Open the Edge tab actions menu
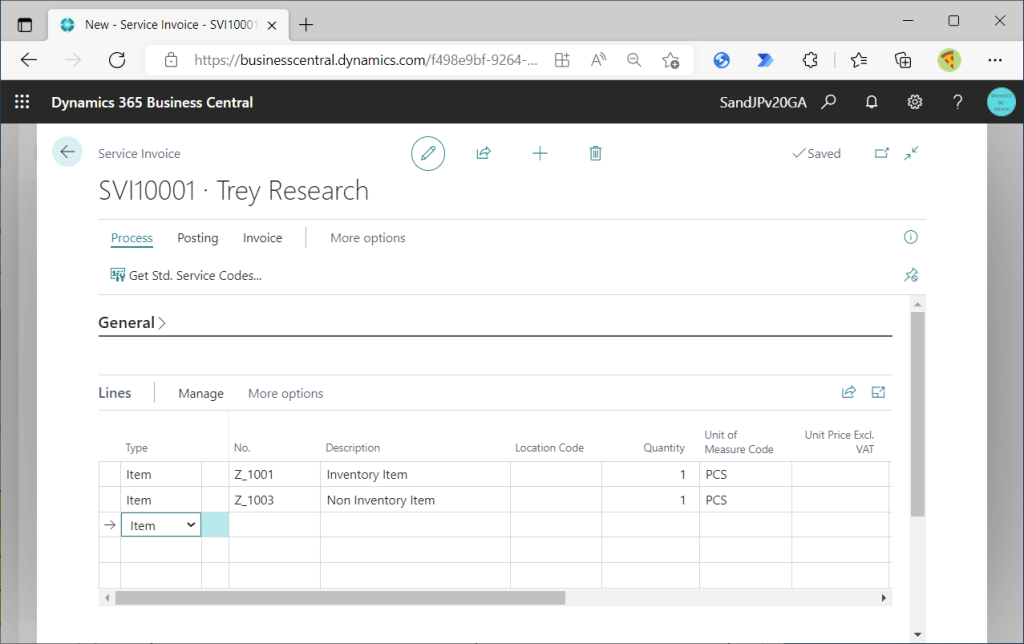 tap(25, 25)
